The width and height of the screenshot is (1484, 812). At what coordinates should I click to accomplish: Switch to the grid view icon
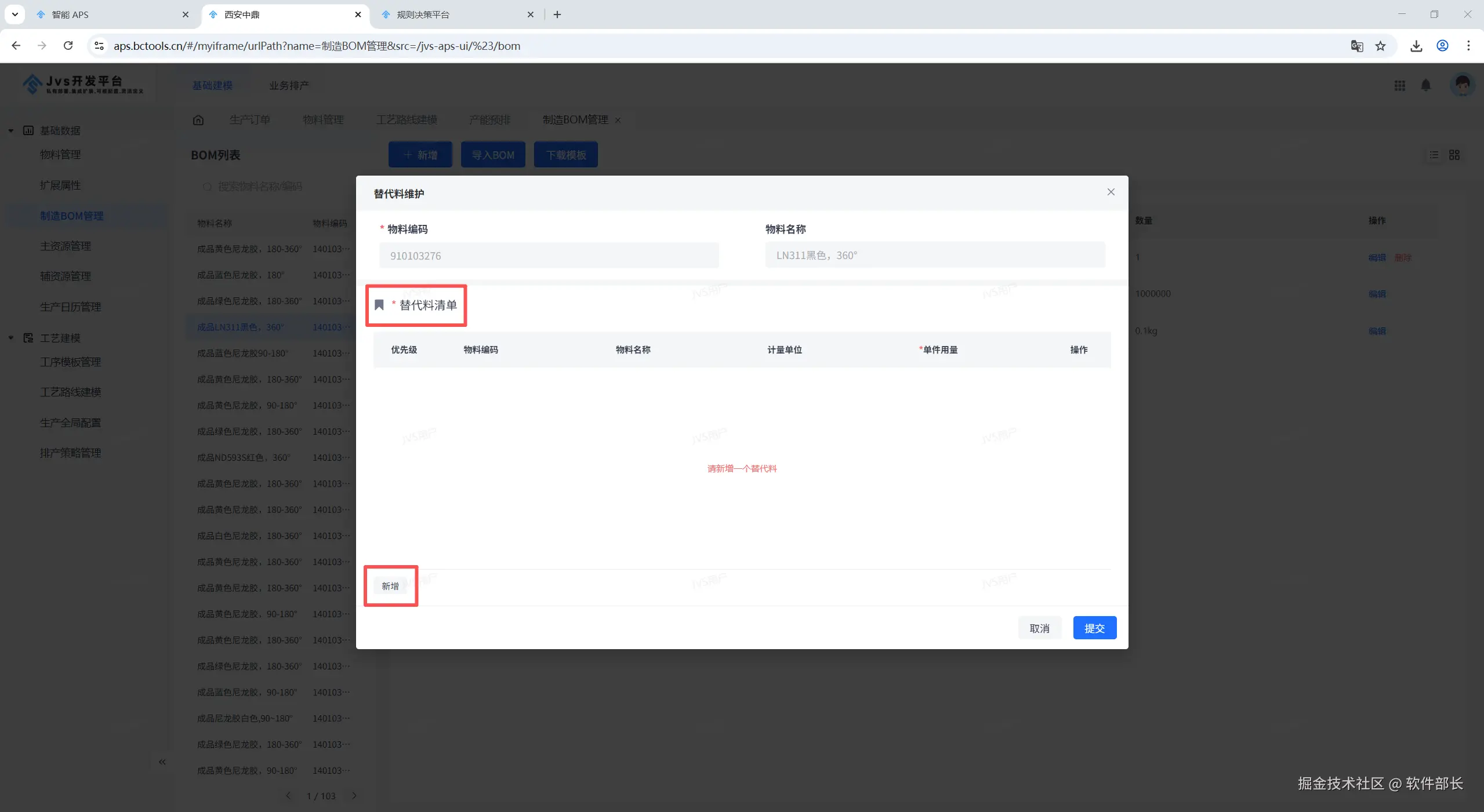[1454, 155]
